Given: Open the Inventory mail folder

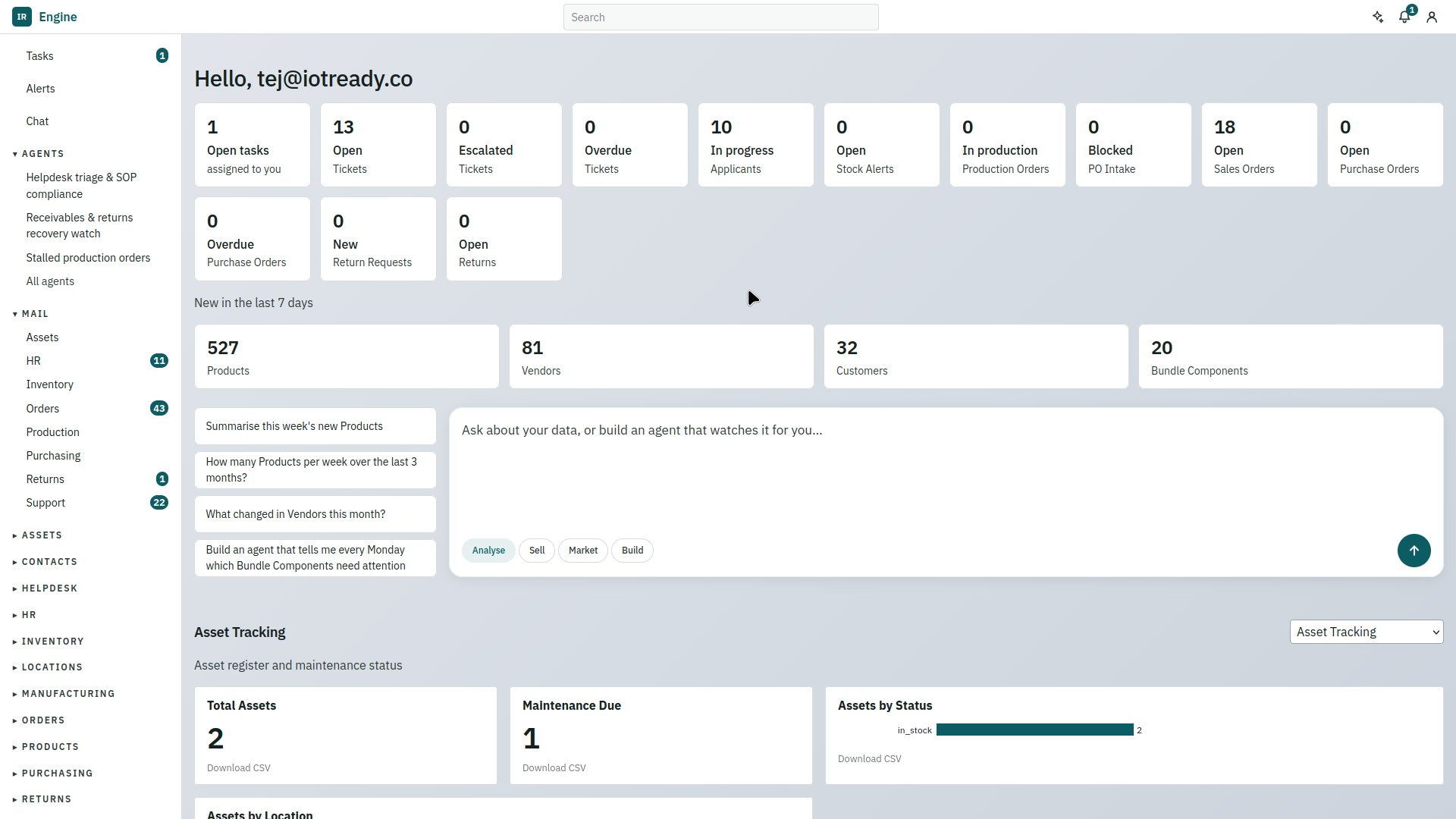Looking at the screenshot, I should 49,384.
